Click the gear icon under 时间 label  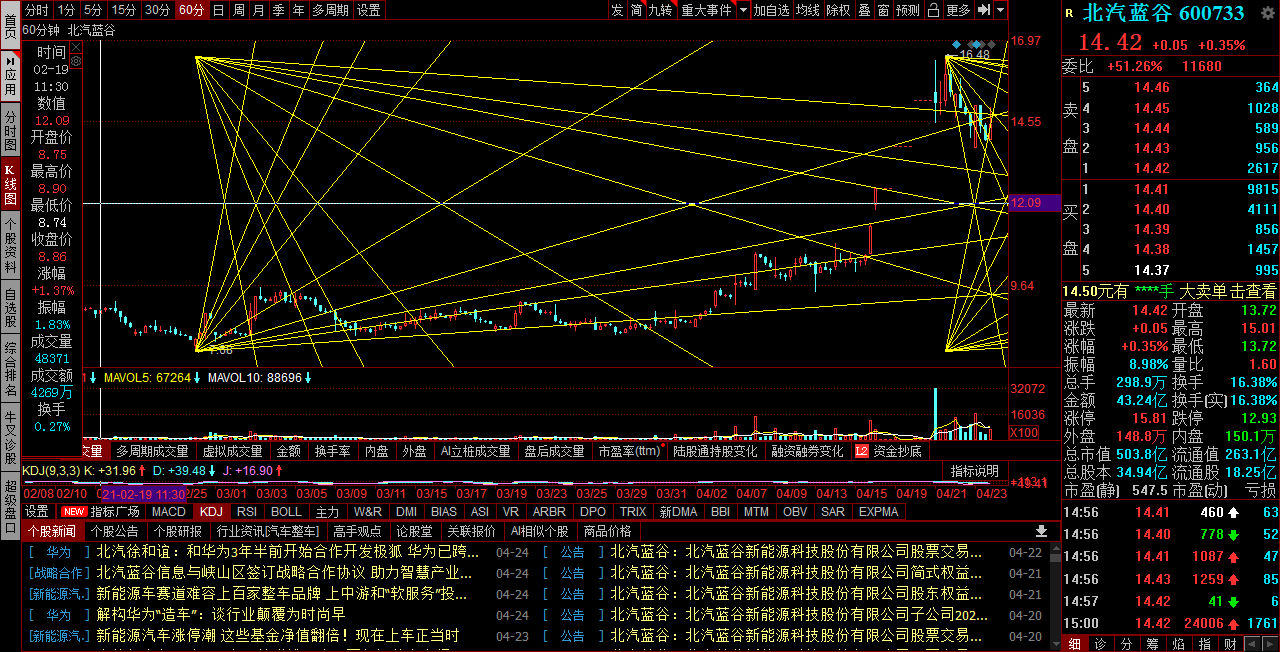click(x=76, y=61)
